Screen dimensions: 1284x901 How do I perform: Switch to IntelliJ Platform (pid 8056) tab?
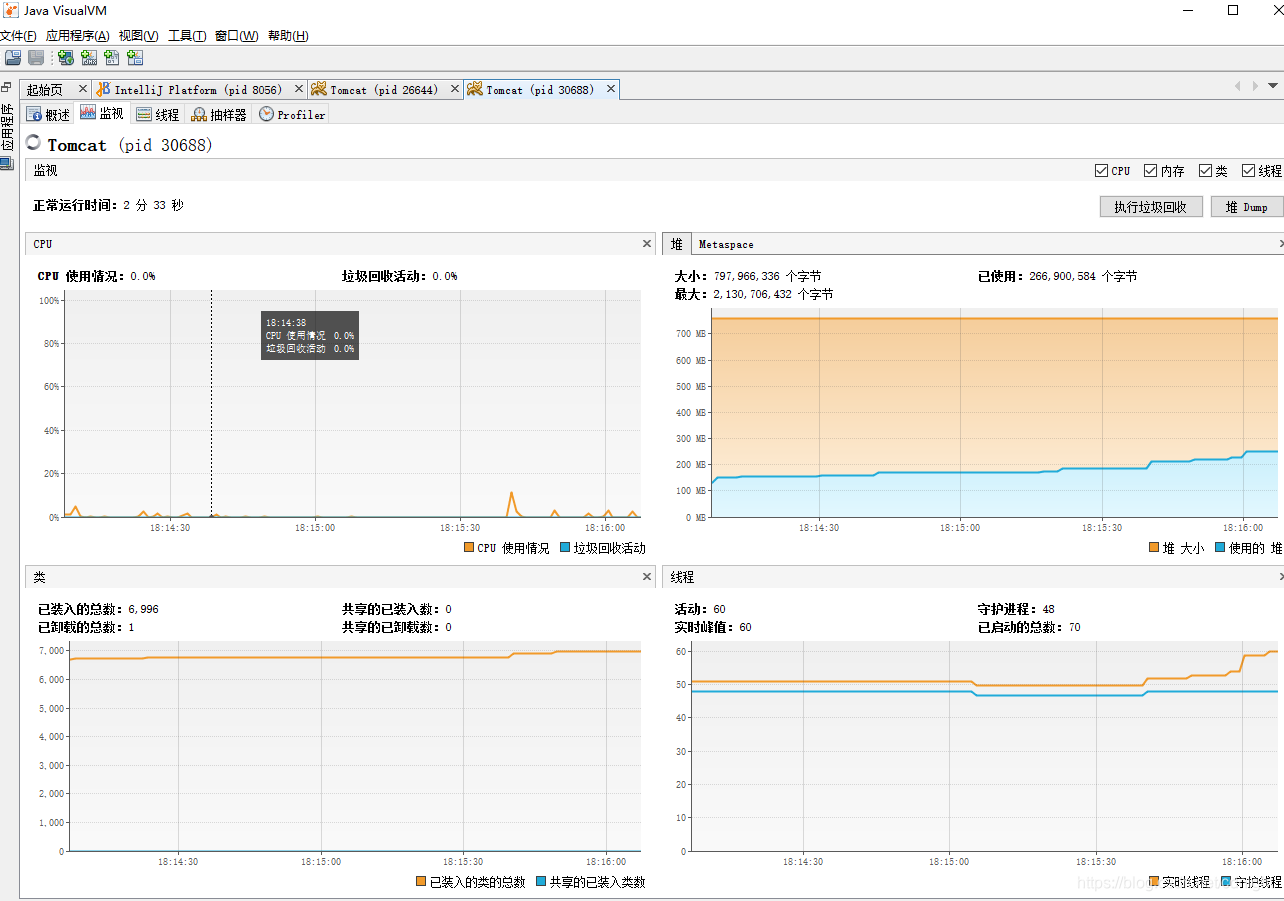pos(198,90)
